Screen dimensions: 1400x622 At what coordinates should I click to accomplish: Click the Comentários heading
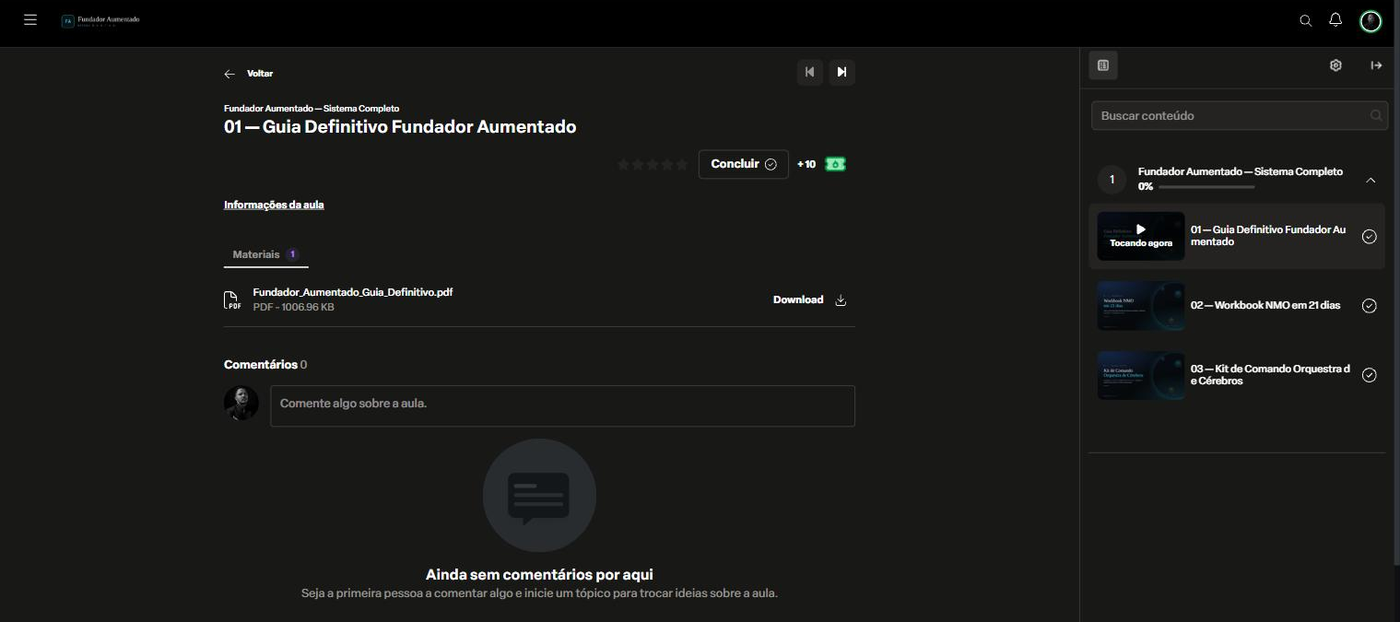265,365
